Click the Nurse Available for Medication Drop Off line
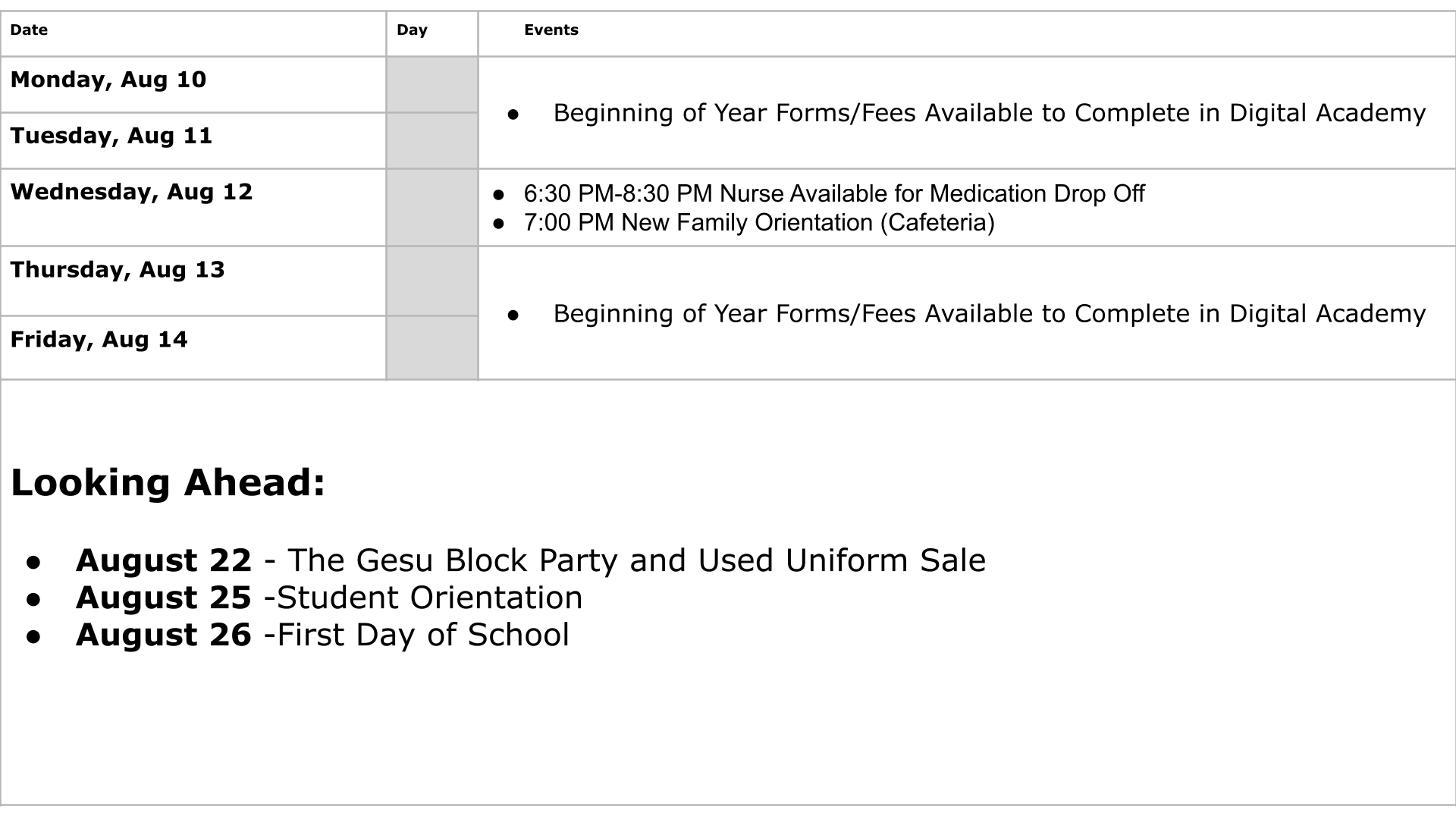Screen dimensions: 1456x819 click(834, 193)
